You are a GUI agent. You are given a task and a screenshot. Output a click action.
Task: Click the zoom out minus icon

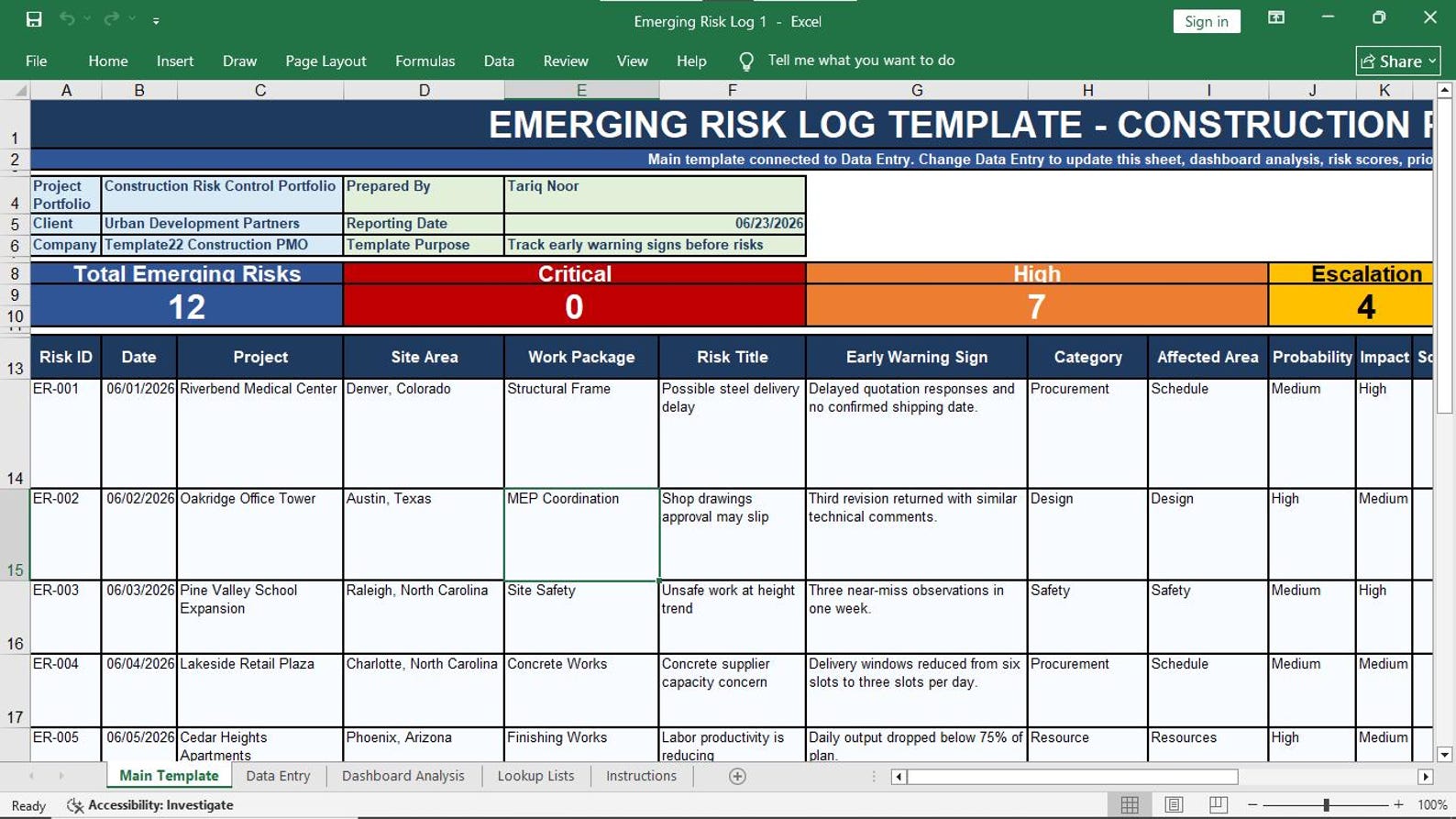(x=1252, y=804)
